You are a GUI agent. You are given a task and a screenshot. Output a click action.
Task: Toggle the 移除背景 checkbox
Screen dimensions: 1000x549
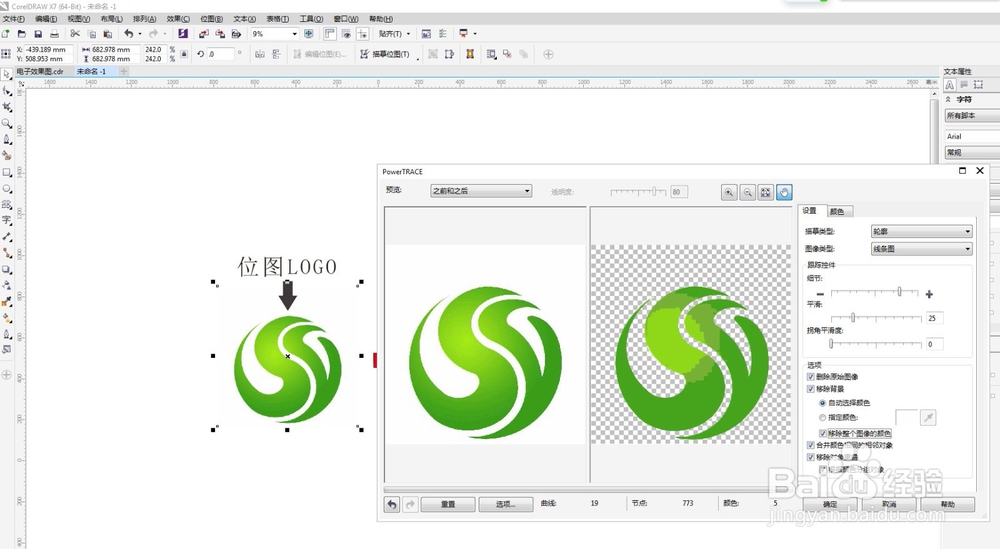(811, 389)
